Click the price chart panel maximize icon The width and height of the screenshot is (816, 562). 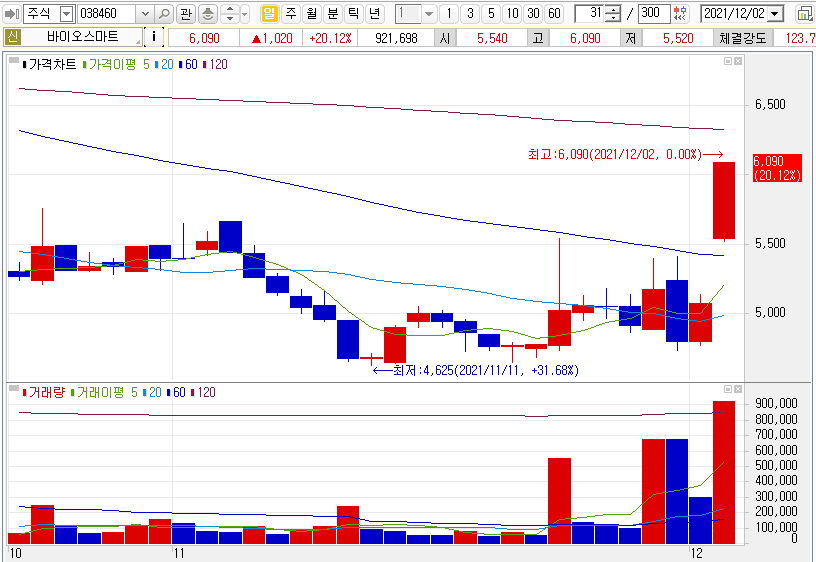click(x=728, y=61)
